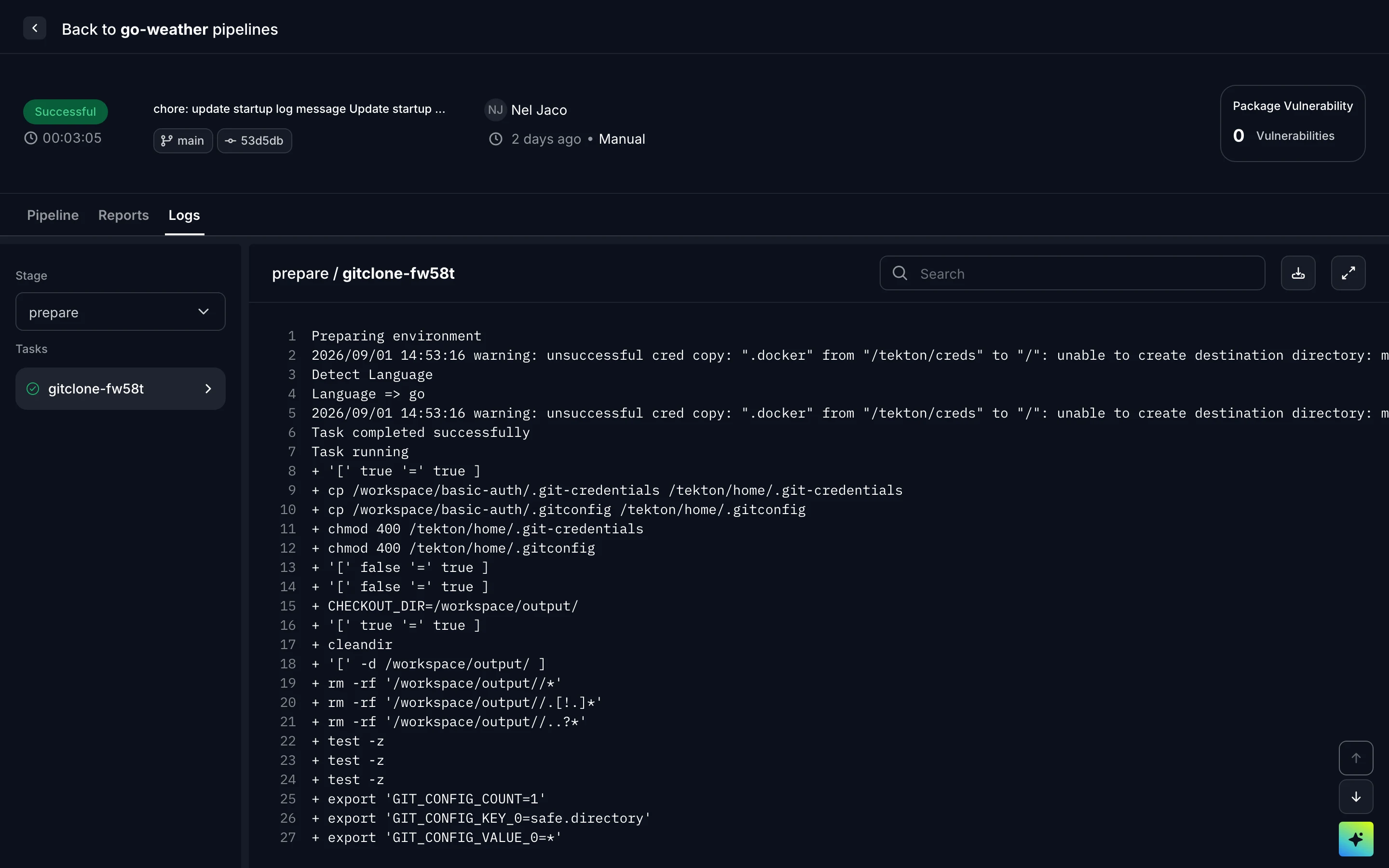
Task: Click the Manual trigger label
Action: (x=622, y=139)
